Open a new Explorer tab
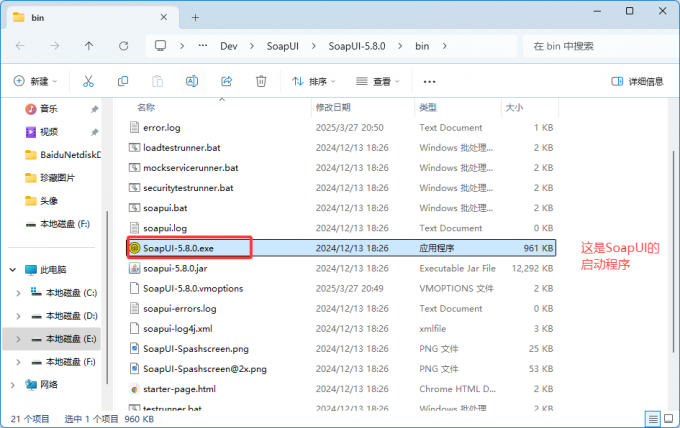The width and height of the screenshot is (680, 428). click(195, 18)
